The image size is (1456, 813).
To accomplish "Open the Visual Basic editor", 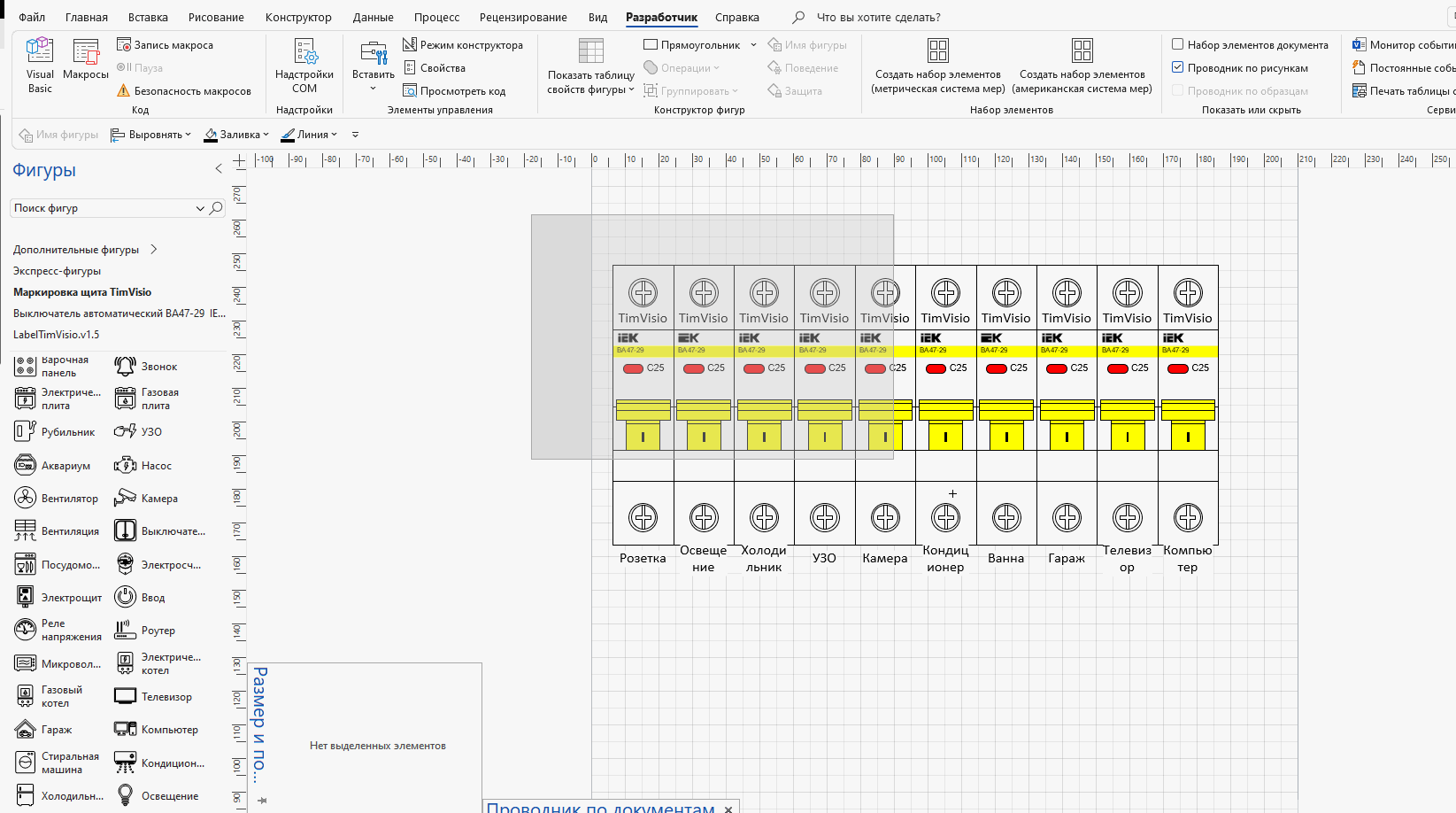I will (x=40, y=65).
